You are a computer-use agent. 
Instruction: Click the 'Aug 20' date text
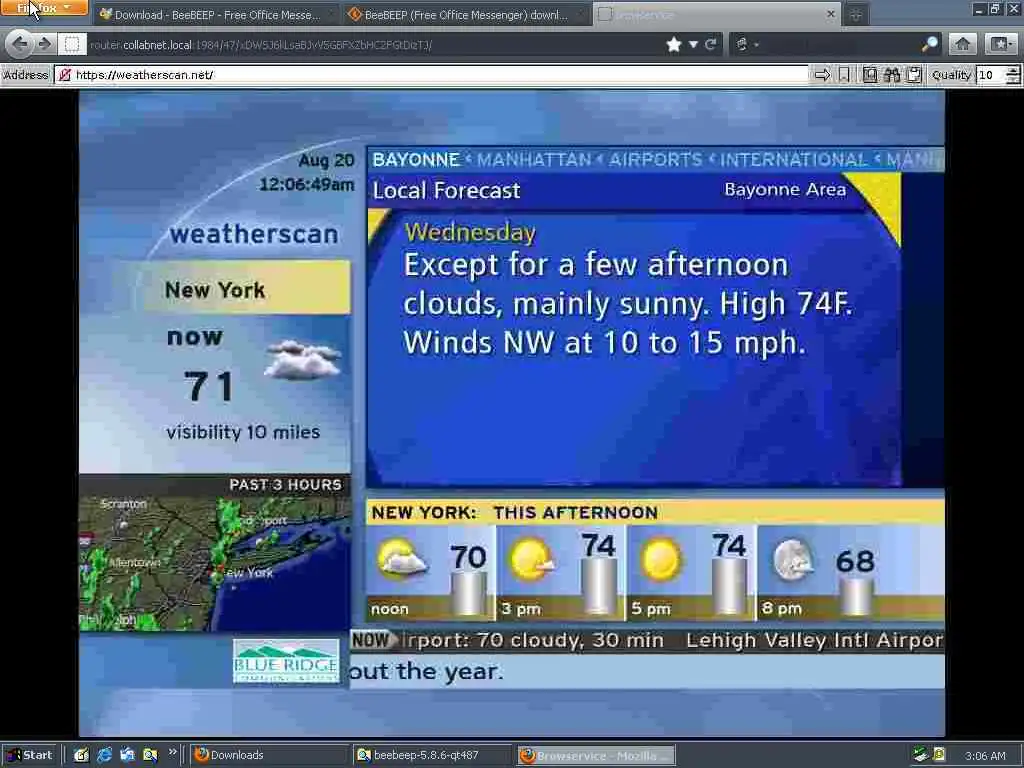point(326,161)
